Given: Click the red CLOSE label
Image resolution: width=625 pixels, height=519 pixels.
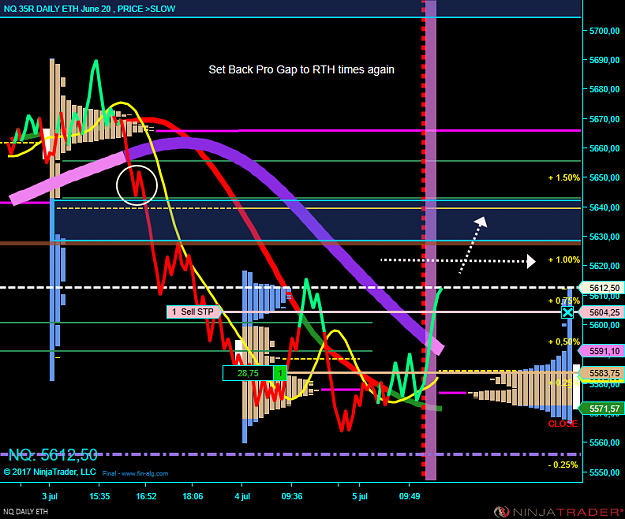Looking at the screenshot, I should click(x=563, y=424).
